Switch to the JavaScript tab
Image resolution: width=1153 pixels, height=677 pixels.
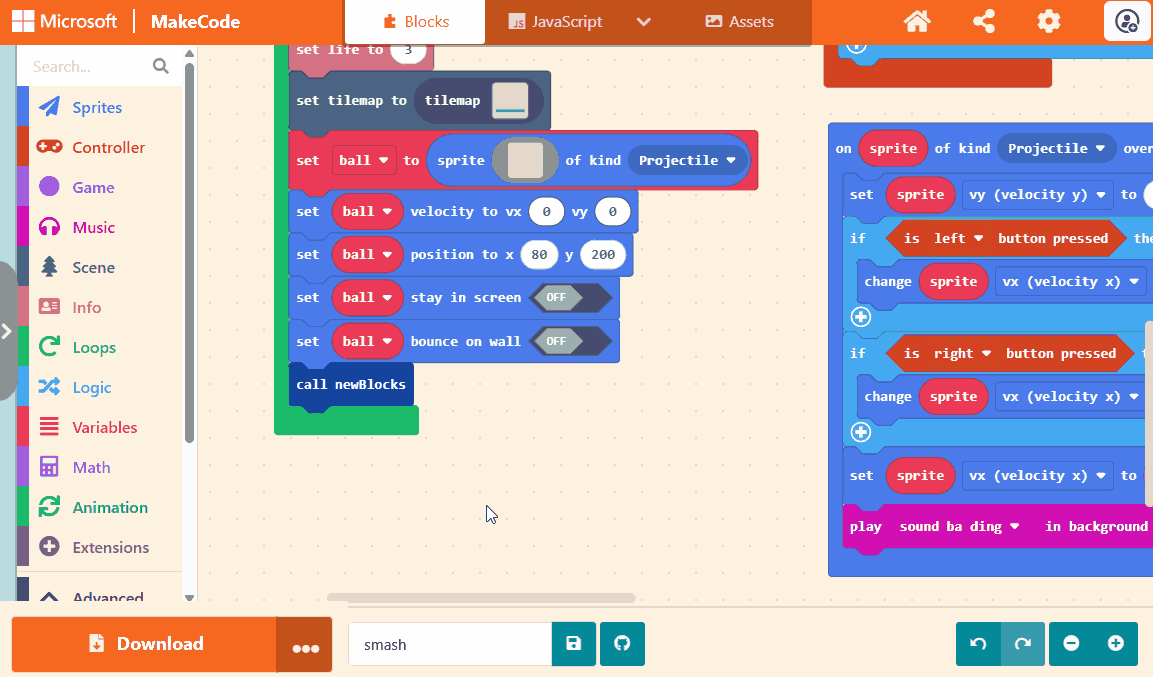coord(555,22)
